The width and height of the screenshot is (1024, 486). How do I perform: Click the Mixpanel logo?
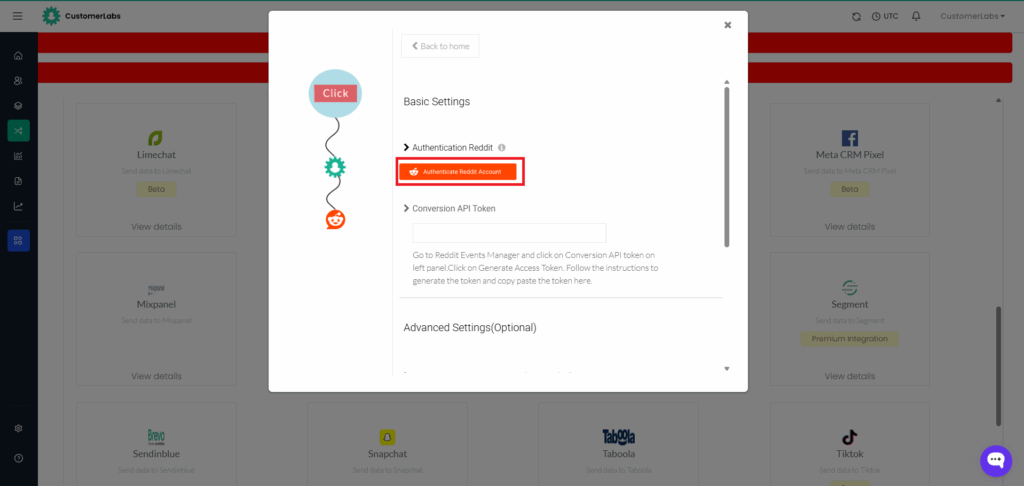(x=156, y=288)
